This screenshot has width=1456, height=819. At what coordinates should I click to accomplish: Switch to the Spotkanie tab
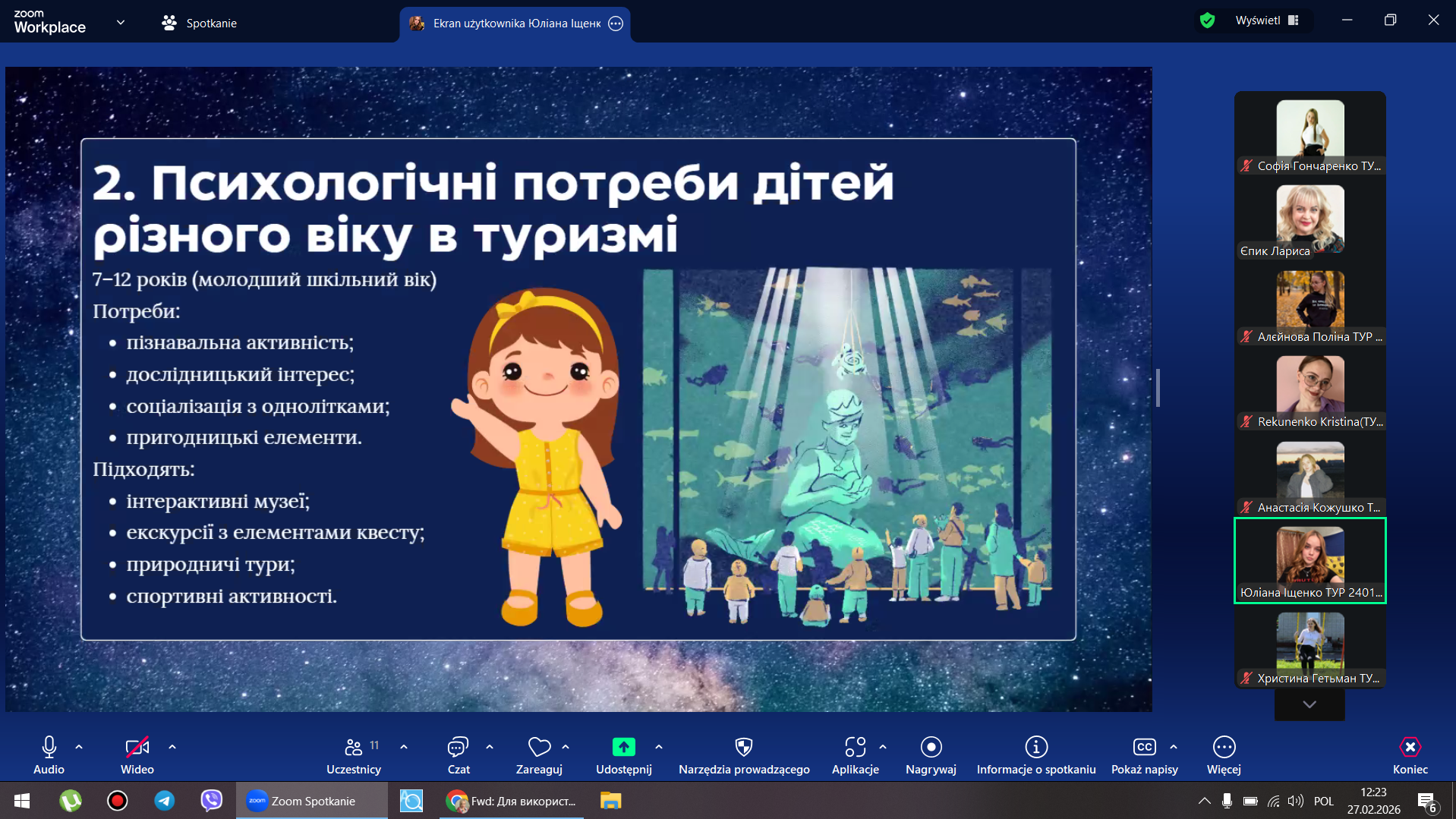pyautogui.click(x=200, y=23)
